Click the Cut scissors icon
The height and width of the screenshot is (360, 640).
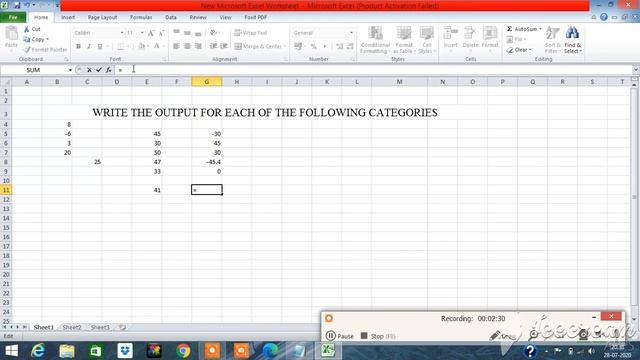tap(27, 29)
